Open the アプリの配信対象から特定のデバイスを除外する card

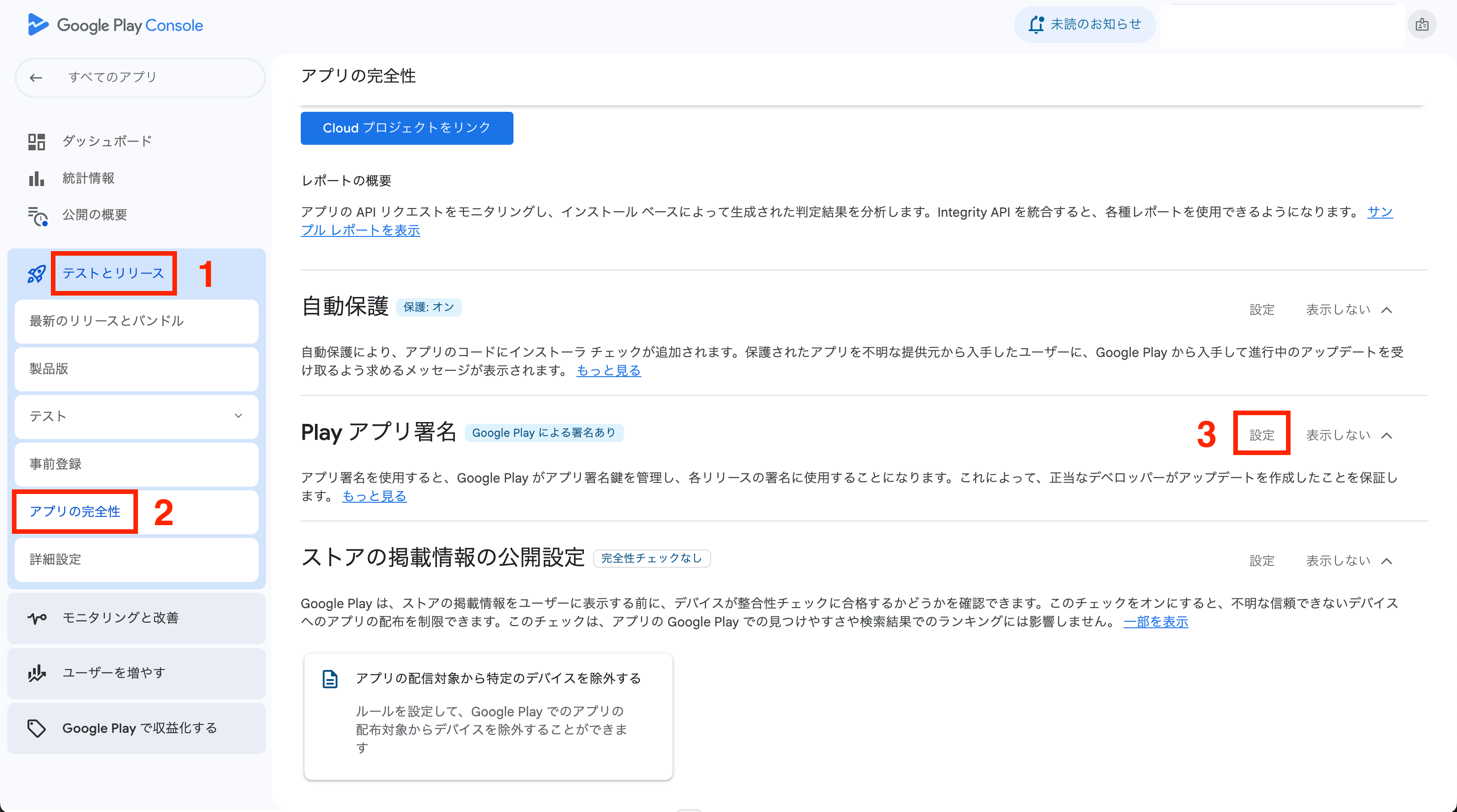coord(488,716)
